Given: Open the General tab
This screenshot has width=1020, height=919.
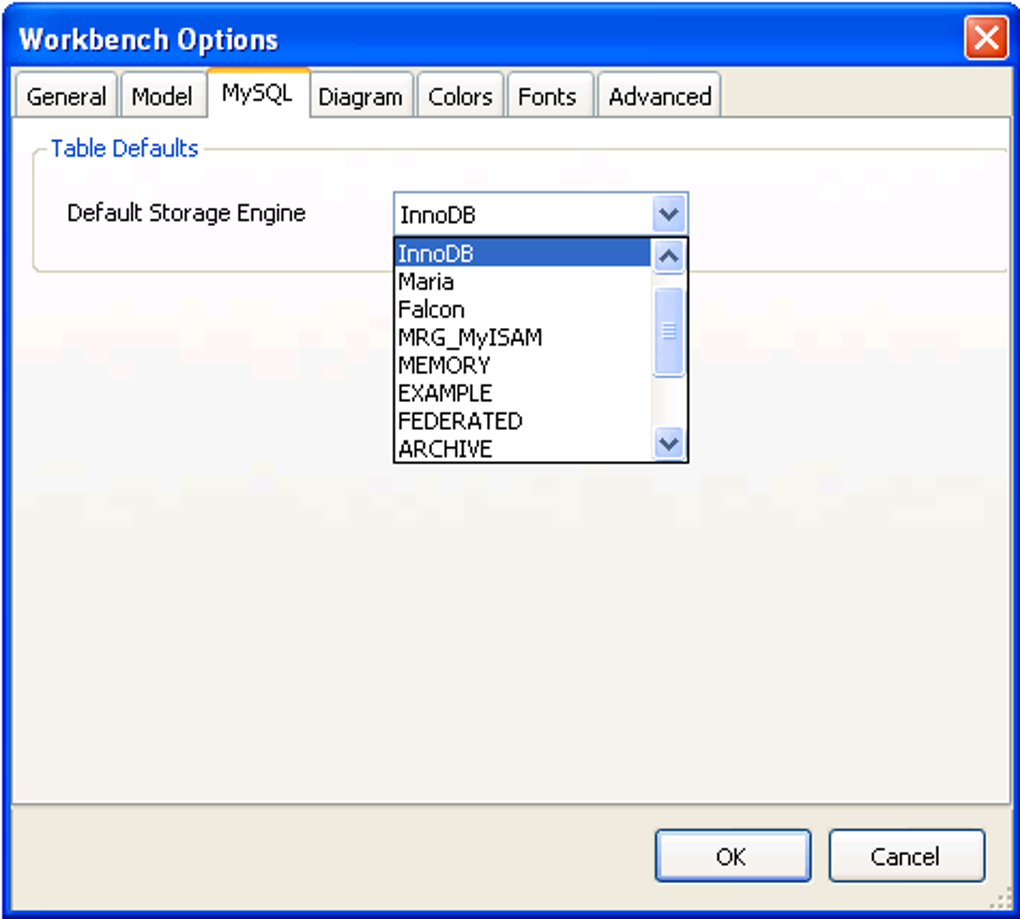Looking at the screenshot, I should [66, 96].
